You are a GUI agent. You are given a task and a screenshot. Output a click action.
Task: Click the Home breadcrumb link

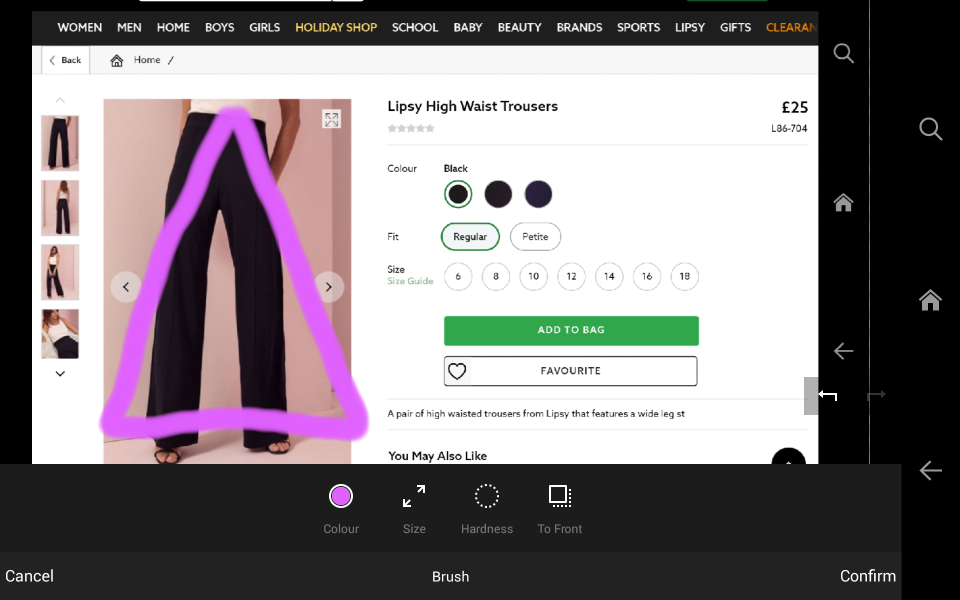pos(147,60)
